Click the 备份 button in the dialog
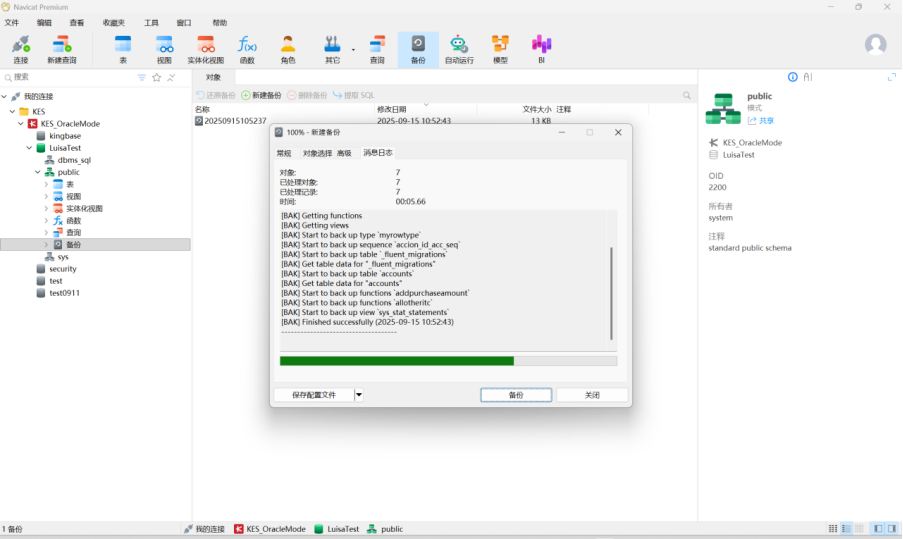 tap(515, 395)
